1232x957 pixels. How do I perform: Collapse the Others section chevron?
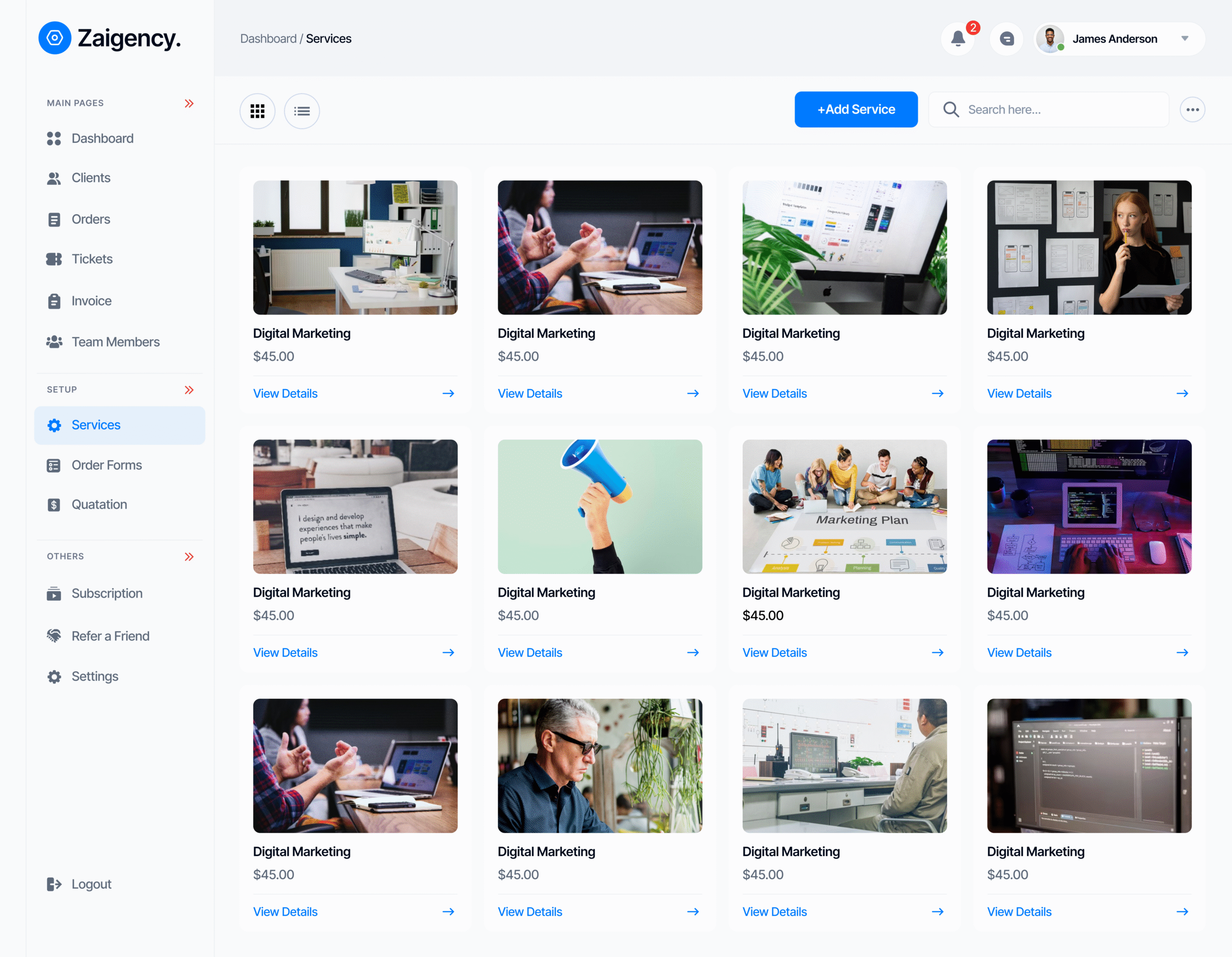[189, 557]
